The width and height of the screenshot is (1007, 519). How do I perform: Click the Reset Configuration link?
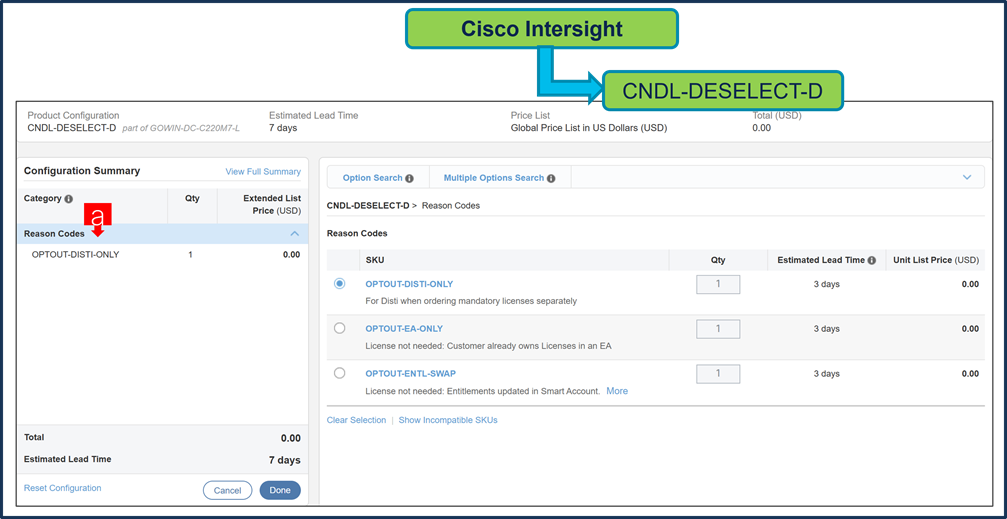click(x=62, y=488)
